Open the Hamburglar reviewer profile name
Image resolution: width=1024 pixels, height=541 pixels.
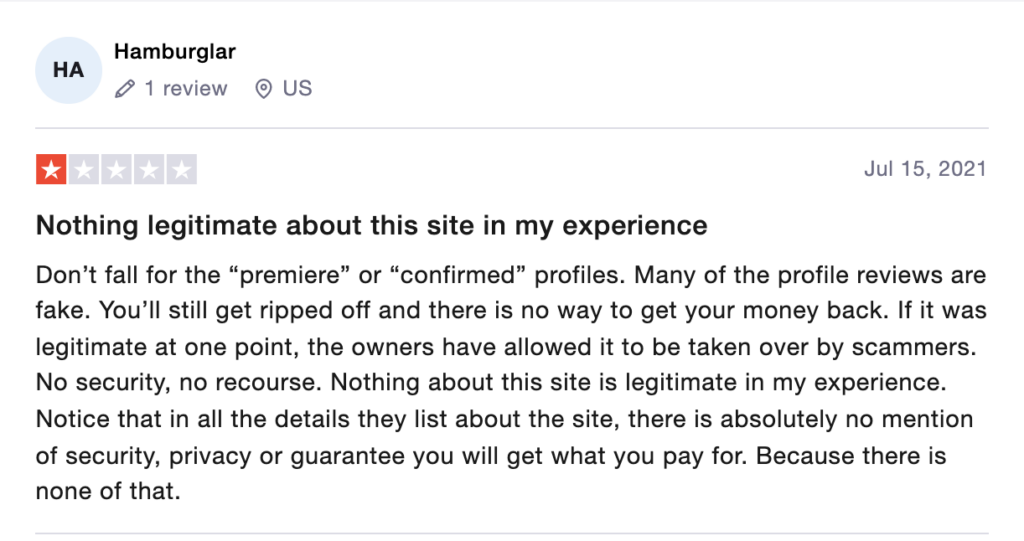tap(174, 51)
